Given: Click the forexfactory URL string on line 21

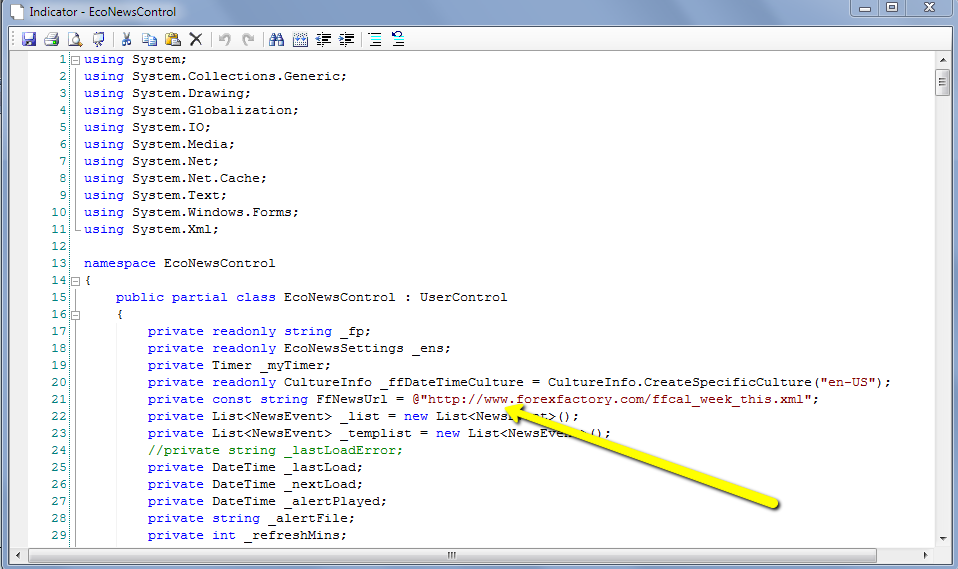Looking at the screenshot, I should tap(612, 399).
